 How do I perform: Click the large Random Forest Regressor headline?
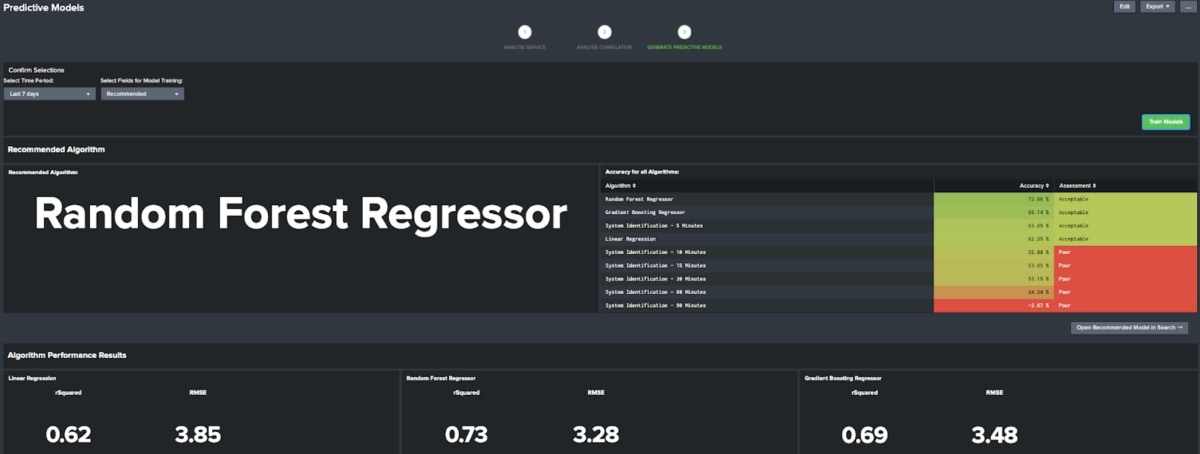pyautogui.click(x=301, y=214)
